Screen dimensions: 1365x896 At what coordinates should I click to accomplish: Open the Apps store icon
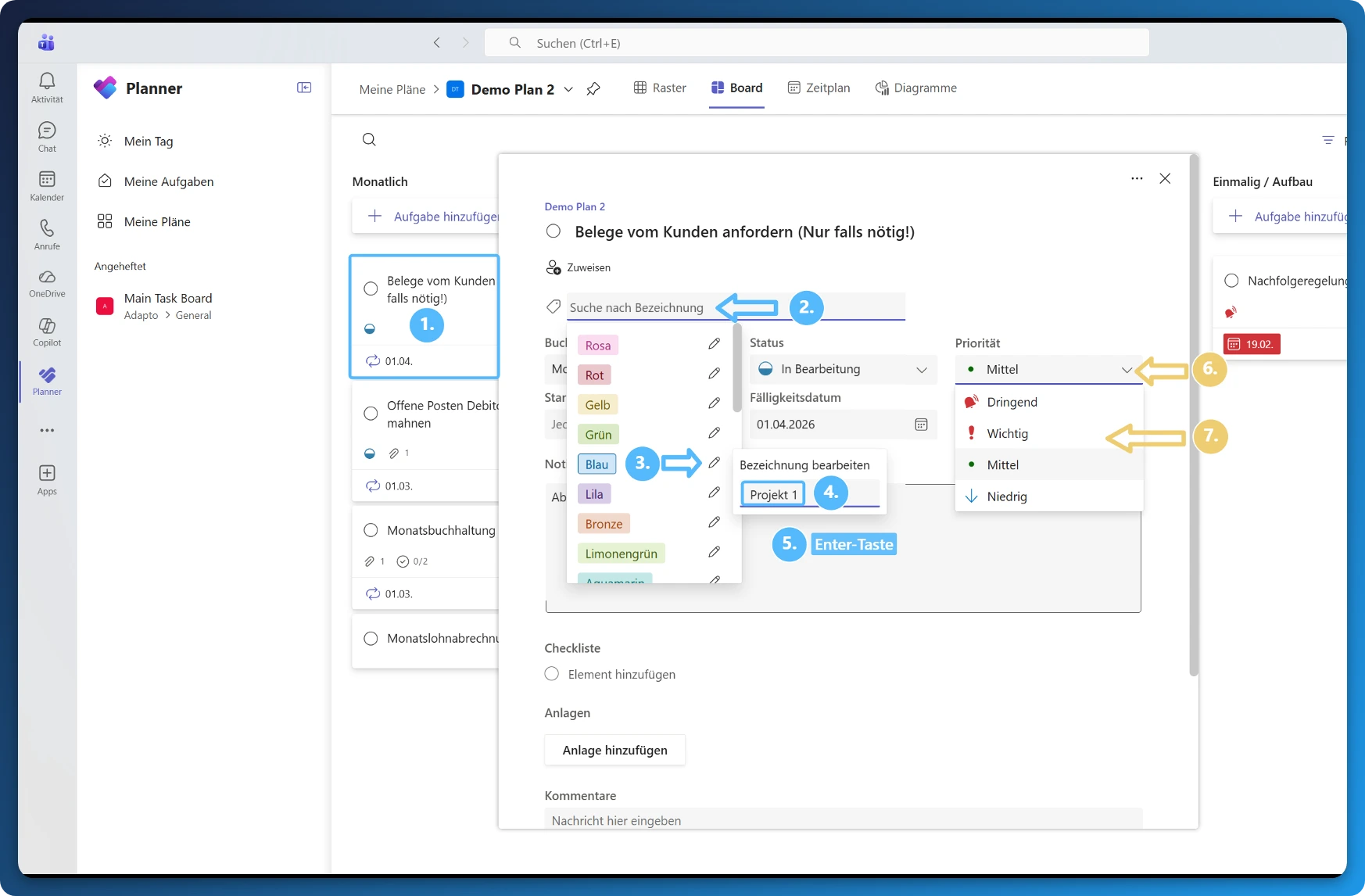click(x=47, y=472)
